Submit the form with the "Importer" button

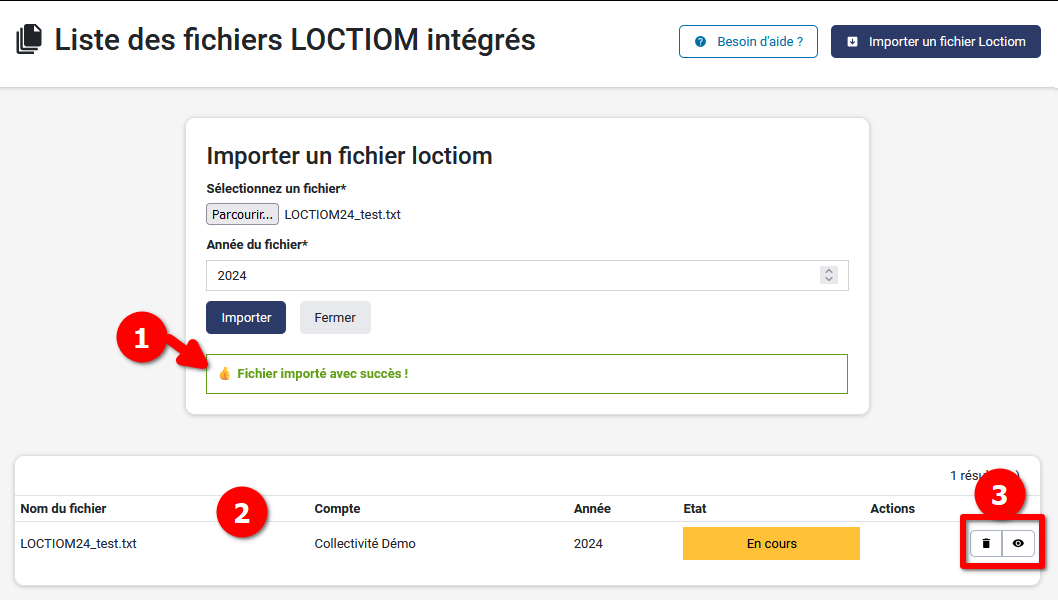coord(246,317)
